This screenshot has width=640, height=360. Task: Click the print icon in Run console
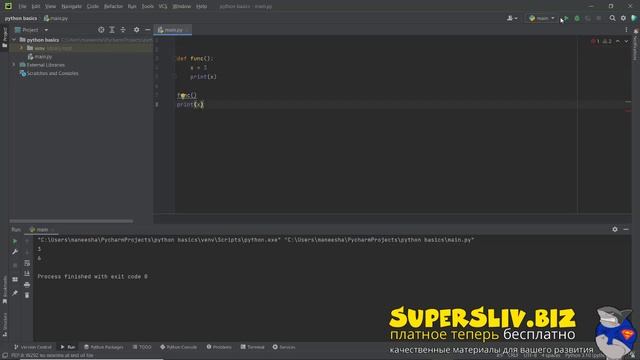point(27,284)
